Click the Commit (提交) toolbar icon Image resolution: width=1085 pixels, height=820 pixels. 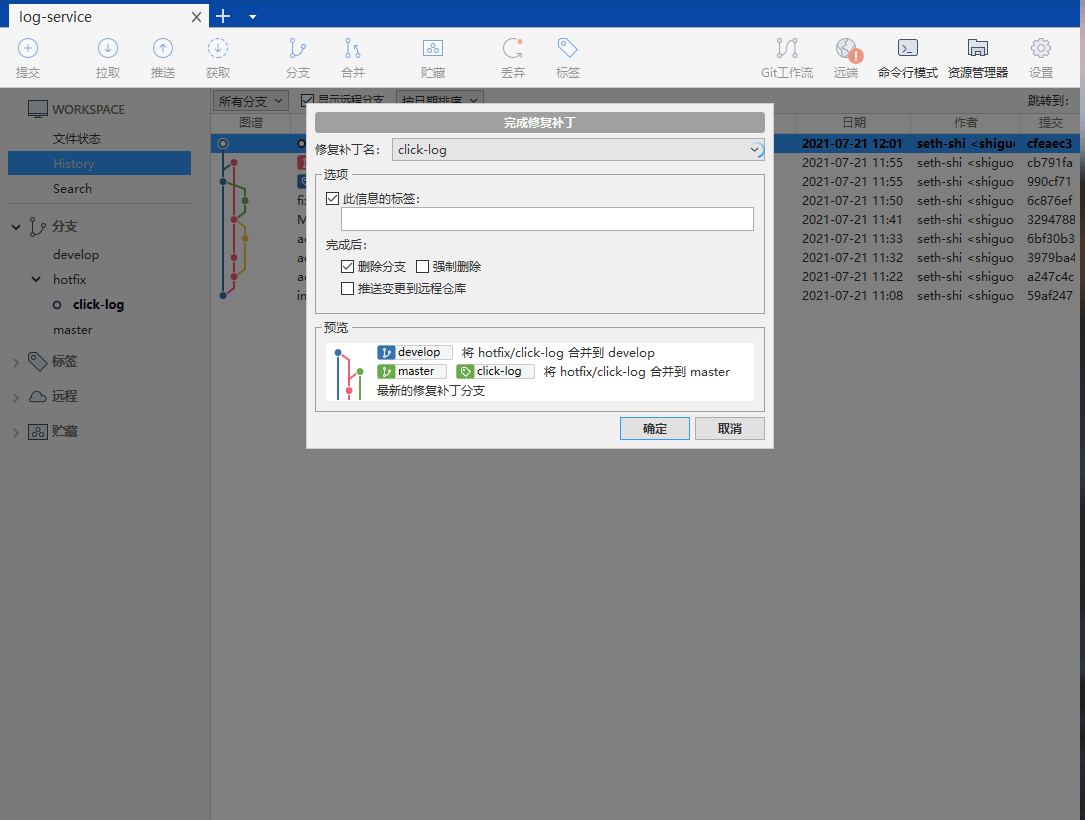pyautogui.click(x=28, y=48)
